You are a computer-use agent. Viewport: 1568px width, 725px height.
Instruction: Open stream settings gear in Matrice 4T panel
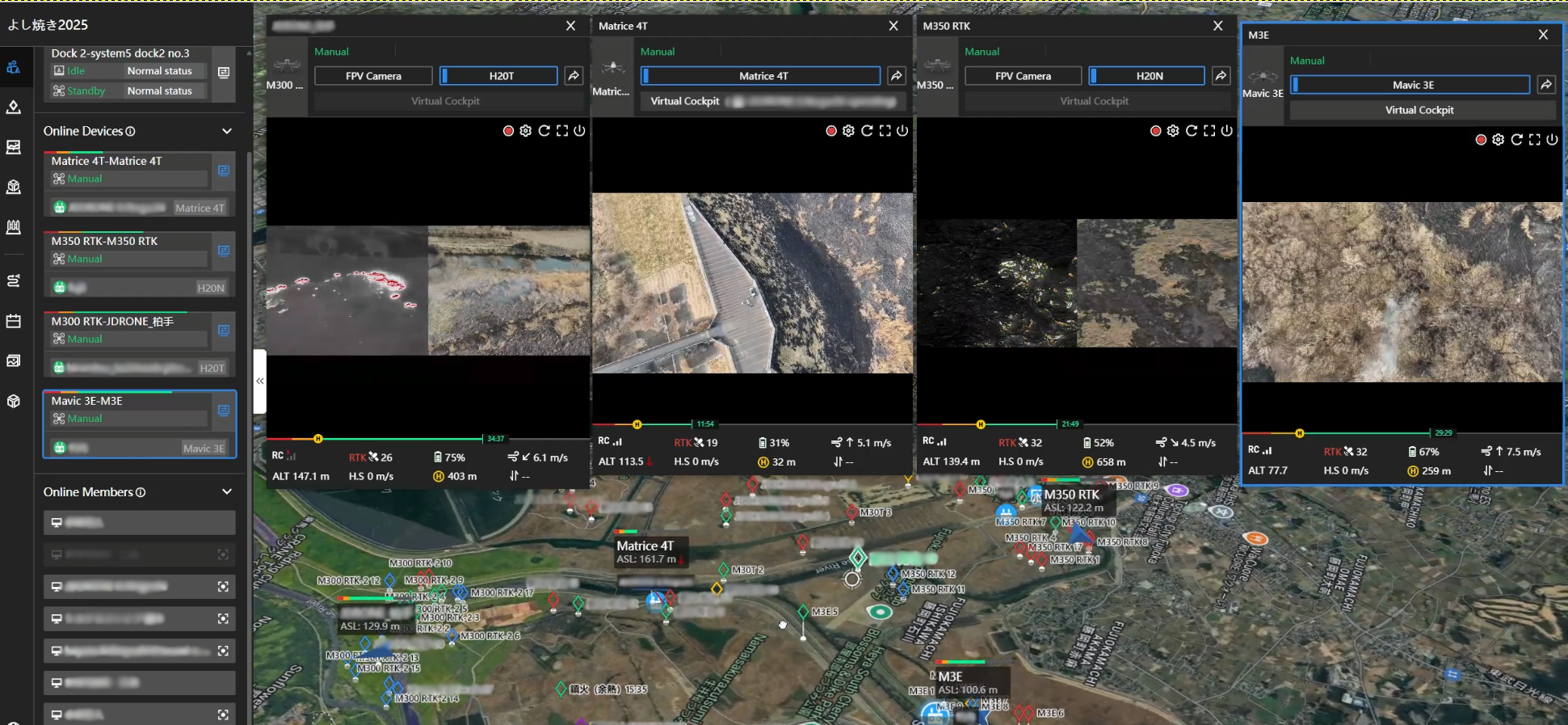tap(848, 131)
